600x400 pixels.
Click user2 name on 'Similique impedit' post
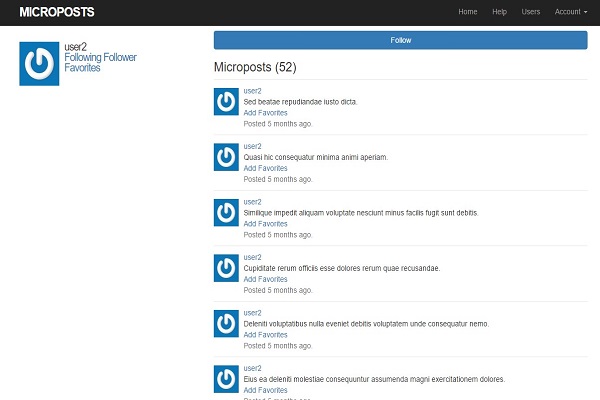tap(253, 201)
